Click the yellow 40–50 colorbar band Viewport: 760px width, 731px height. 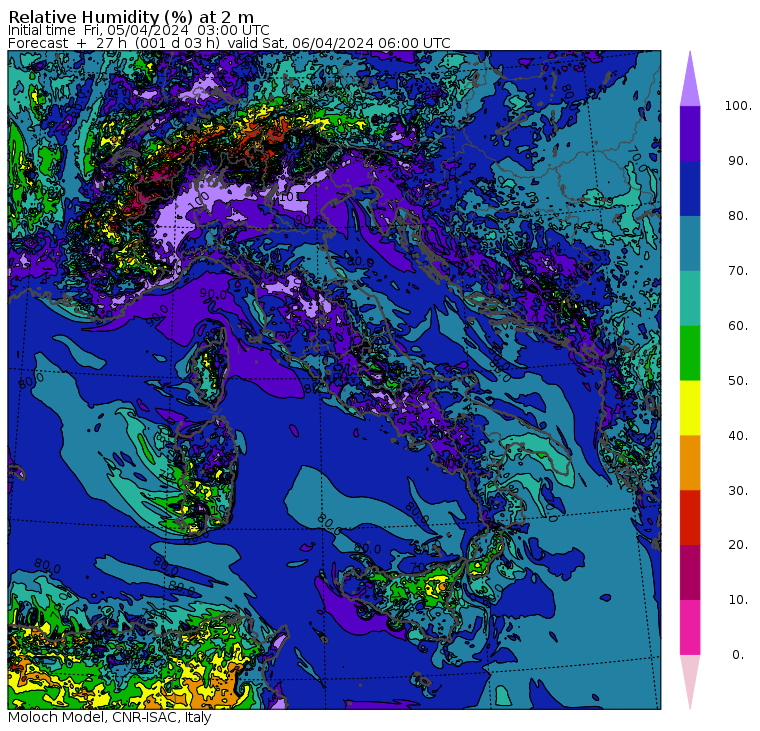pos(690,408)
